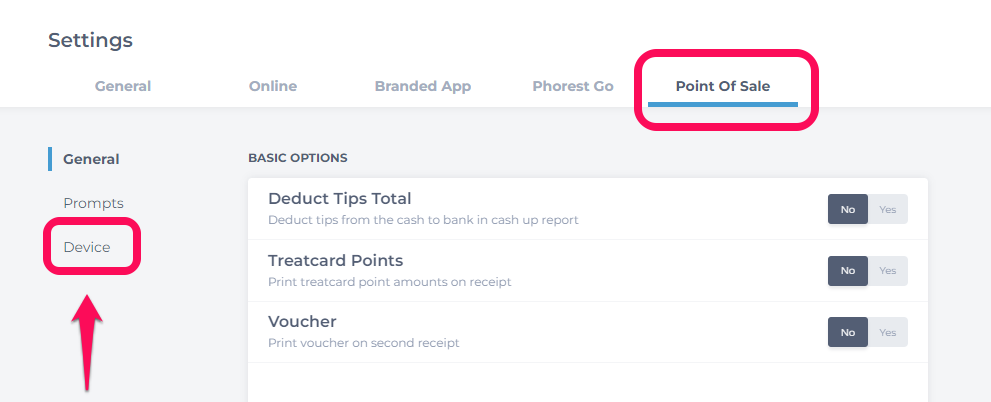Viewport: 991px width, 402px height.
Task: Set Deduct Tips Total to No
Action: point(848,209)
